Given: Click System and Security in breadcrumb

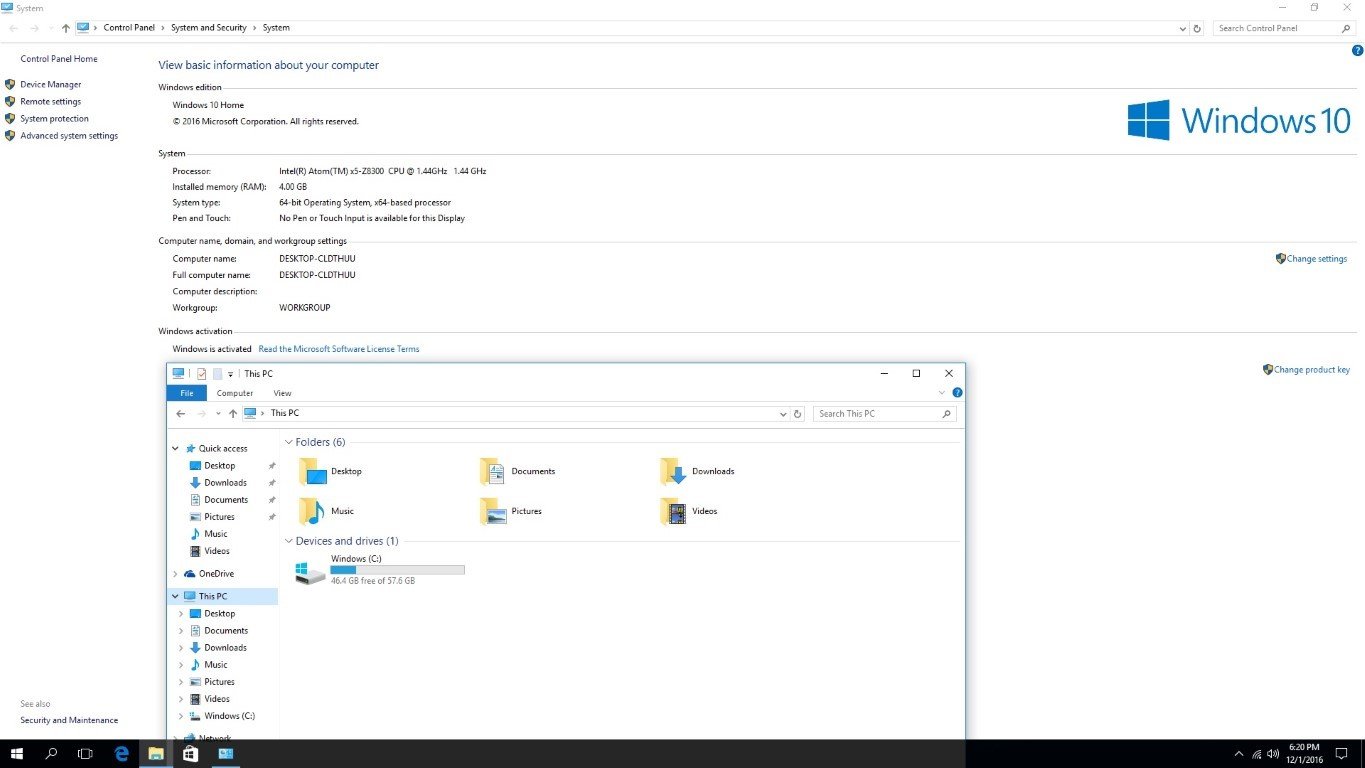Looking at the screenshot, I should pos(209,28).
